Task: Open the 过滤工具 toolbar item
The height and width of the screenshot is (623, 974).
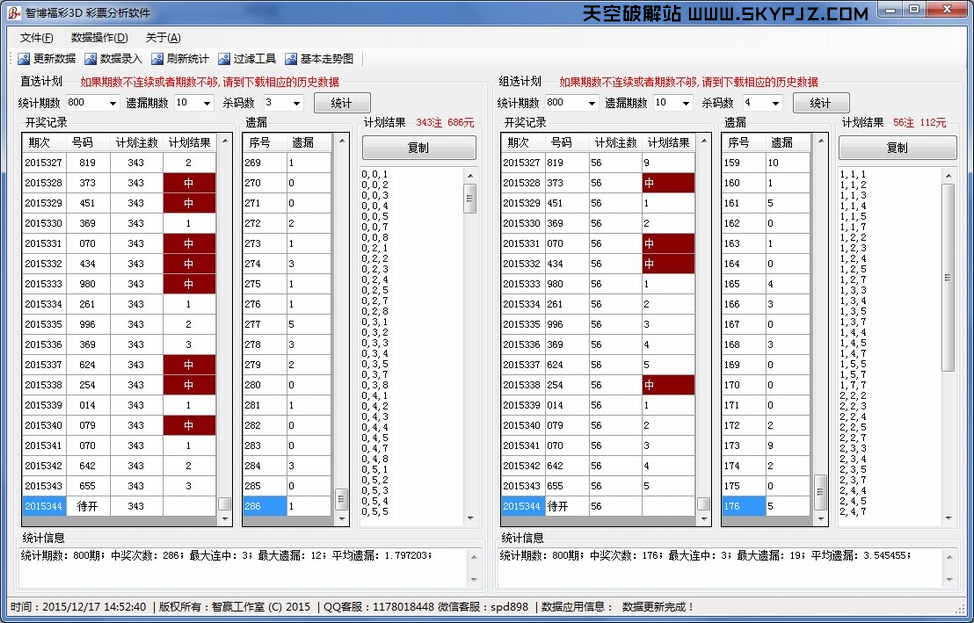Action: [225, 59]
